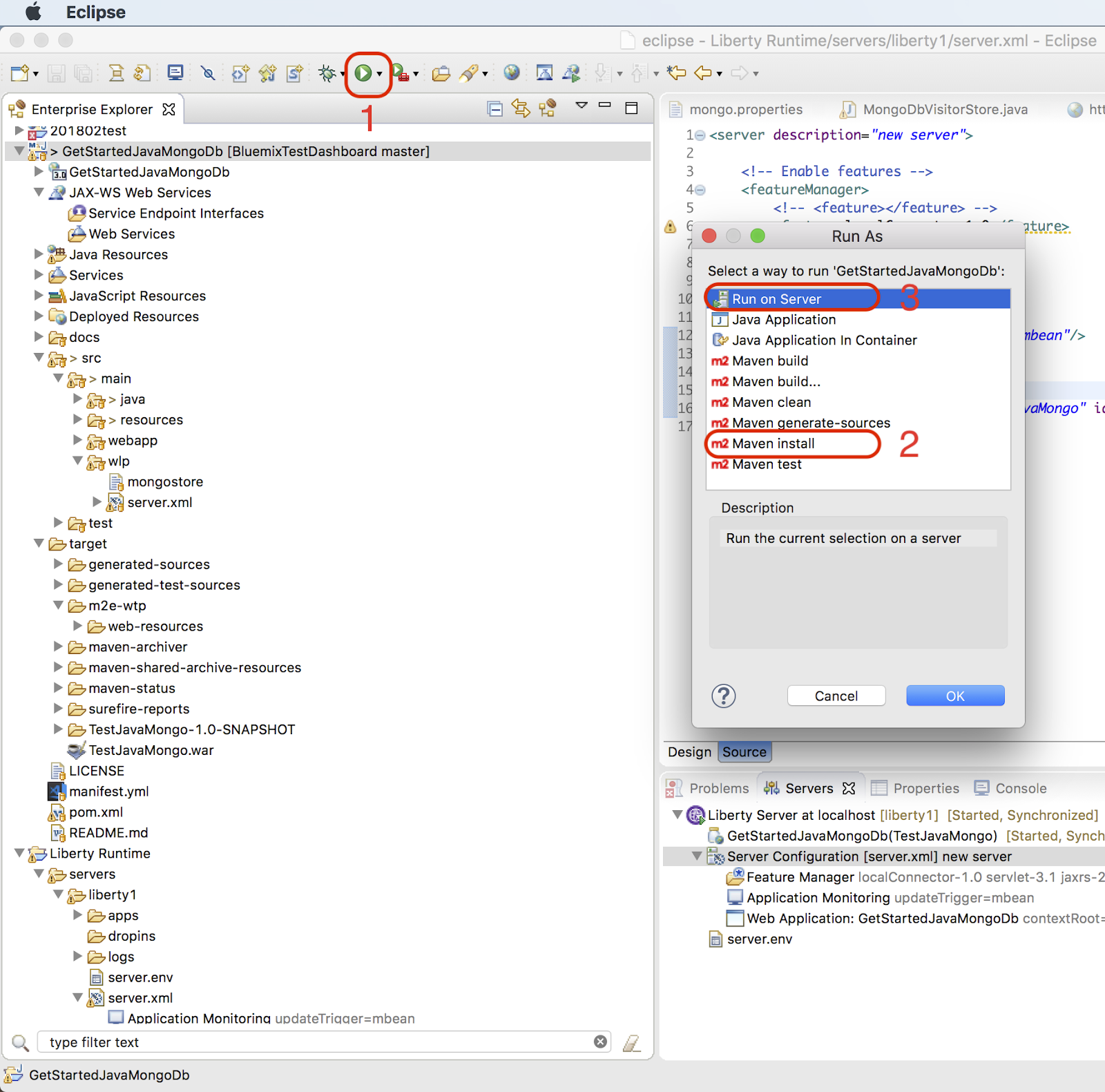Select TestJavaMongo.war in target folder
This screenshot has width=1105, height=1092.
(151, 749)
